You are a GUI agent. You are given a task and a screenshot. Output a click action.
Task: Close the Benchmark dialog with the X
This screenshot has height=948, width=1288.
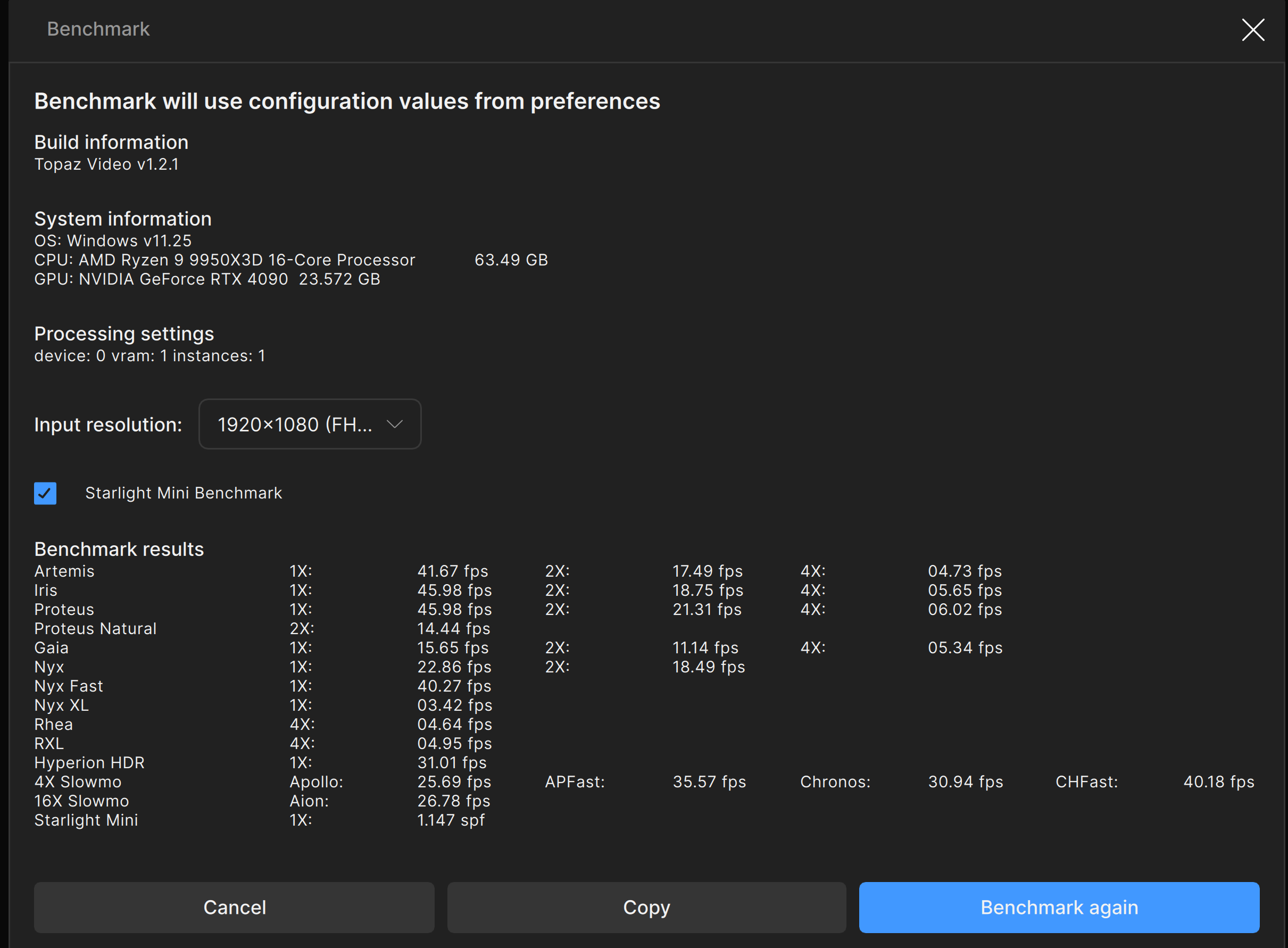pyautogui.click(x=1252, y=30)
